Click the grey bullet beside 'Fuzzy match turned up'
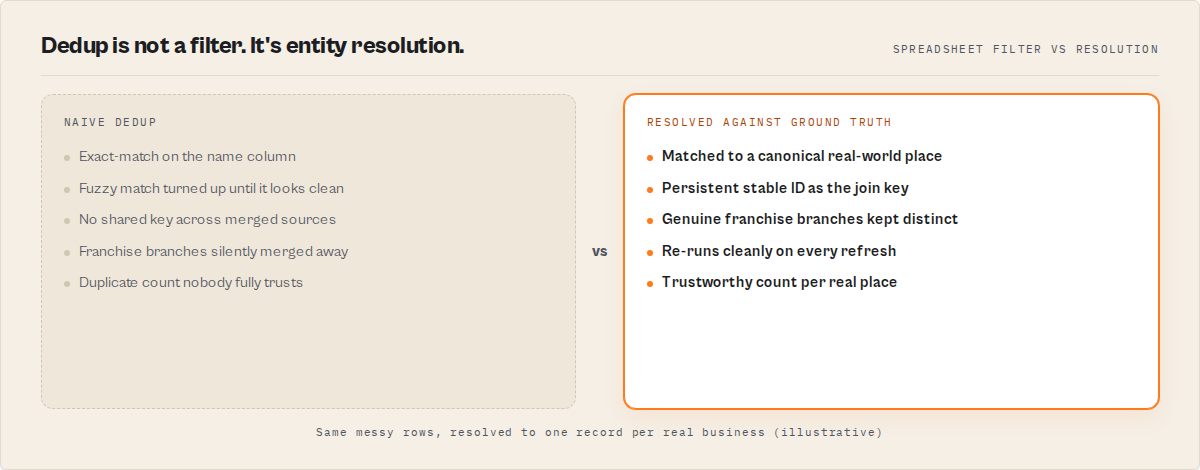Image resolution: width=1200 pixels, height=470 pixels. point(67,189)
